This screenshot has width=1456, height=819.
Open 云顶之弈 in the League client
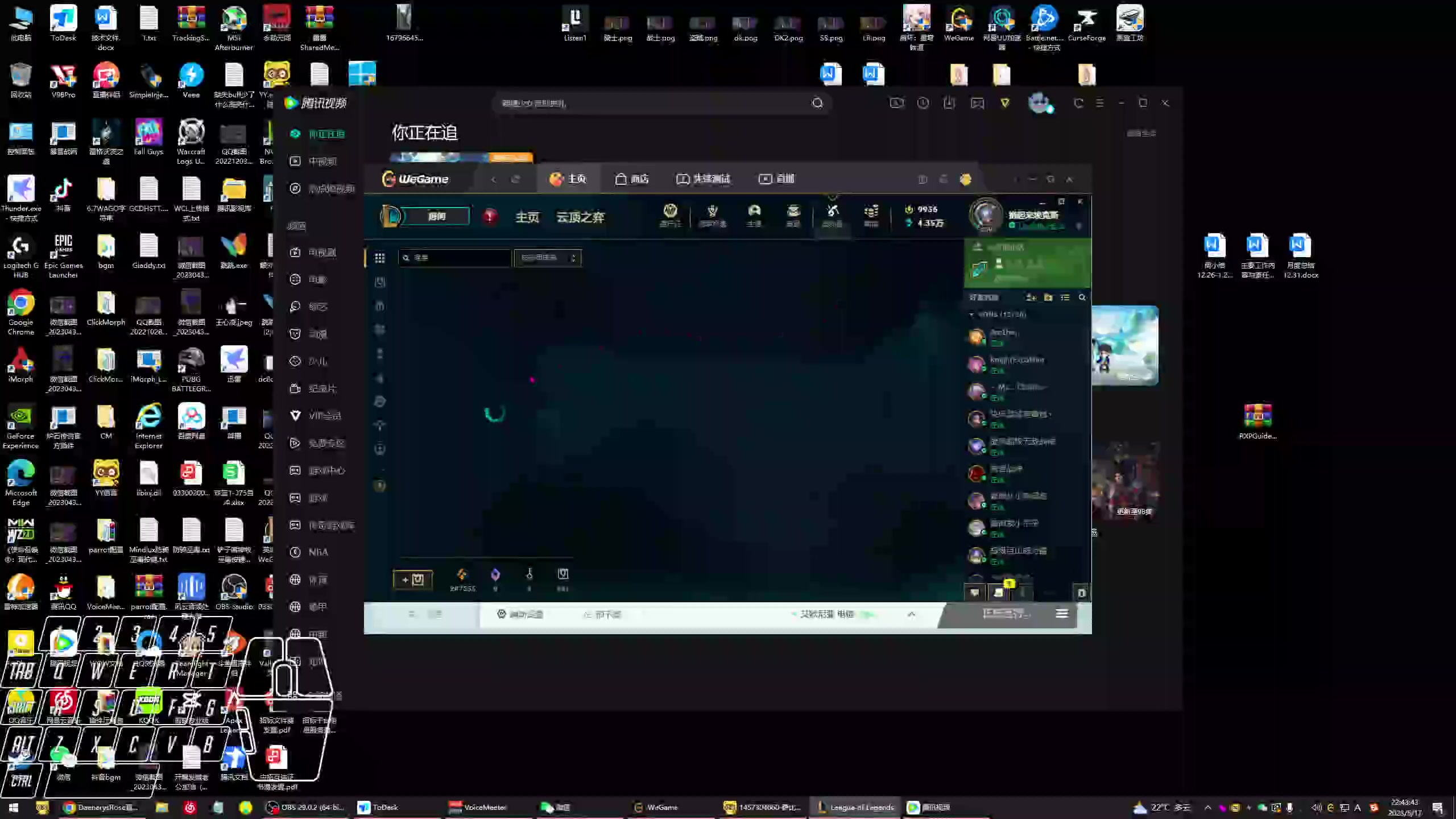(580, 217)
